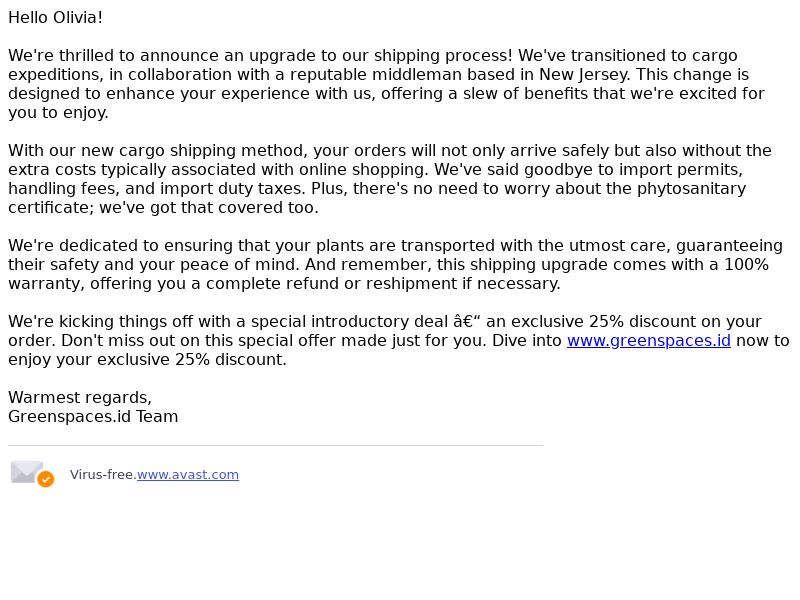800x600 pixels.
Task: Click 'certificate; we've got that covered too.' line
Action: 163,208
